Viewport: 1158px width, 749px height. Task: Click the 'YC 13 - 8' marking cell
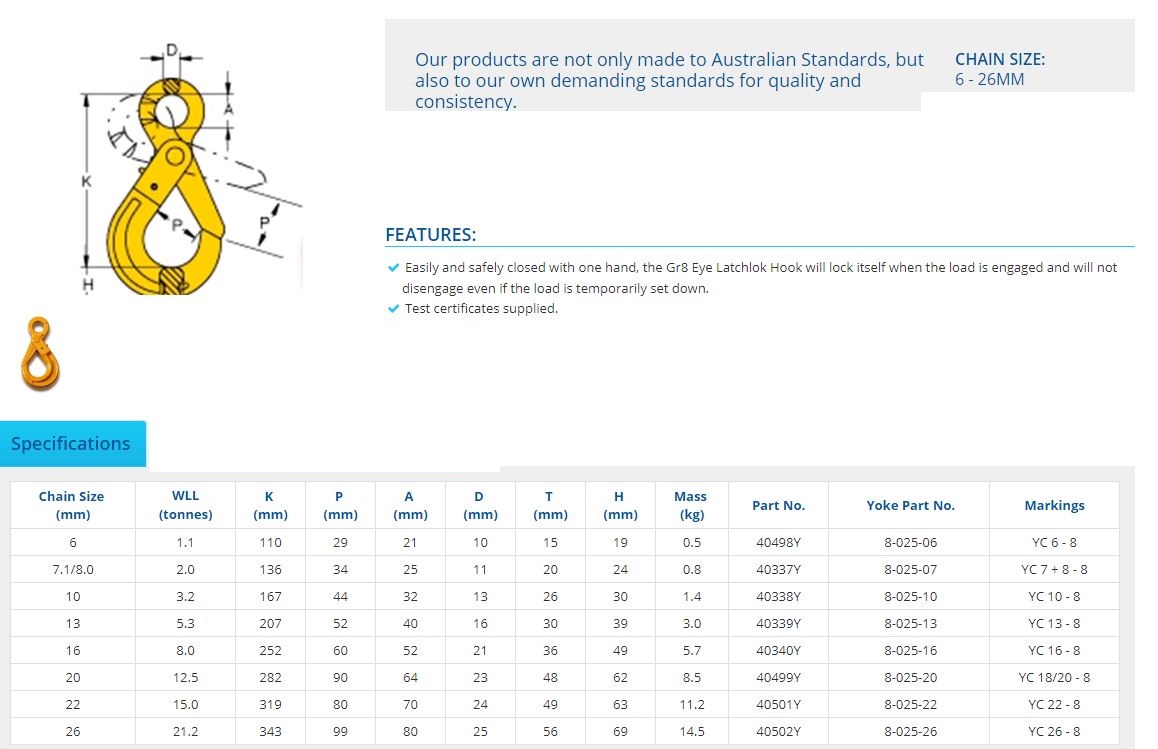[x=1054, y=623]
